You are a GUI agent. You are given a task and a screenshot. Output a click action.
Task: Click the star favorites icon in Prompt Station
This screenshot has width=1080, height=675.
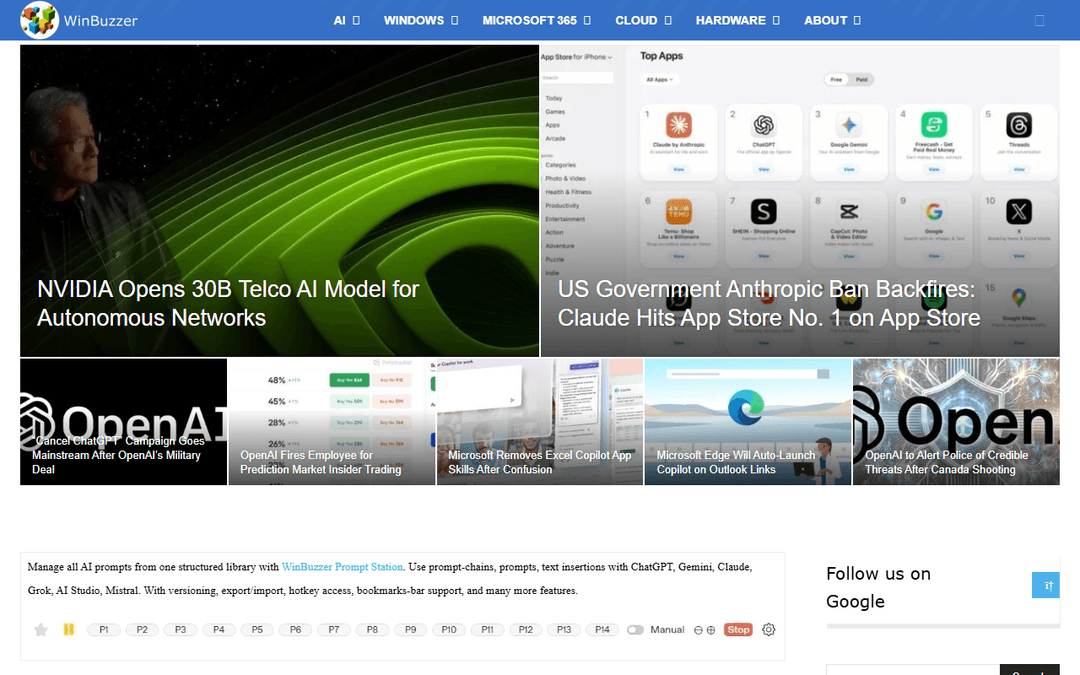(41, 630)
